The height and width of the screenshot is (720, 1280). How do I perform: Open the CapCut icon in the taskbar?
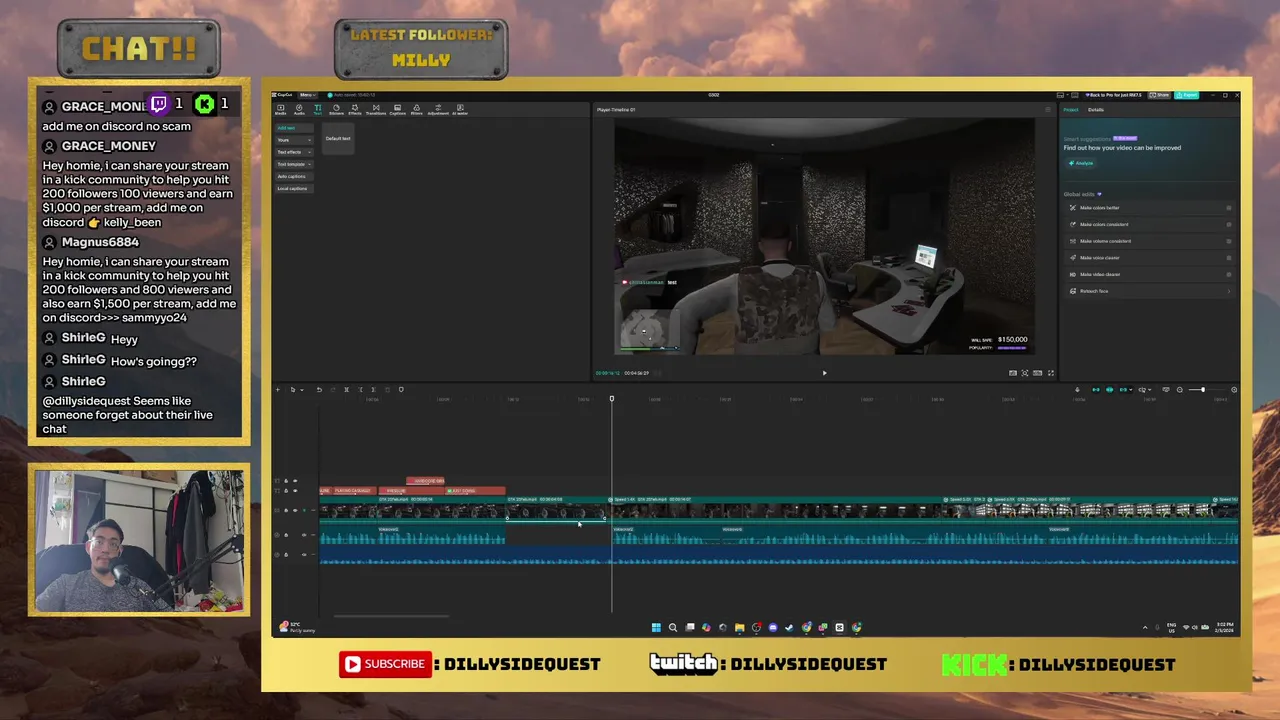click(x=839, y=627)
